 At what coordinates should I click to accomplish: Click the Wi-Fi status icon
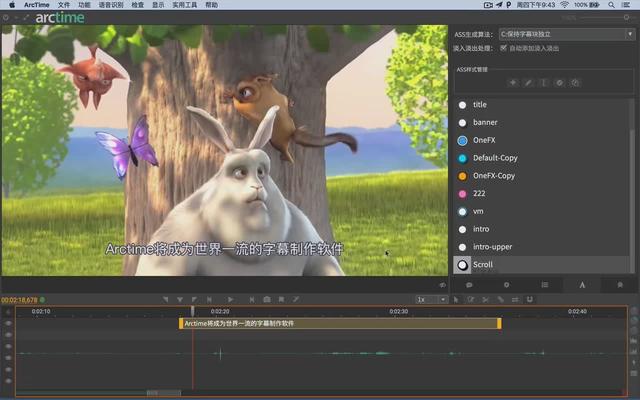[564, 5]
